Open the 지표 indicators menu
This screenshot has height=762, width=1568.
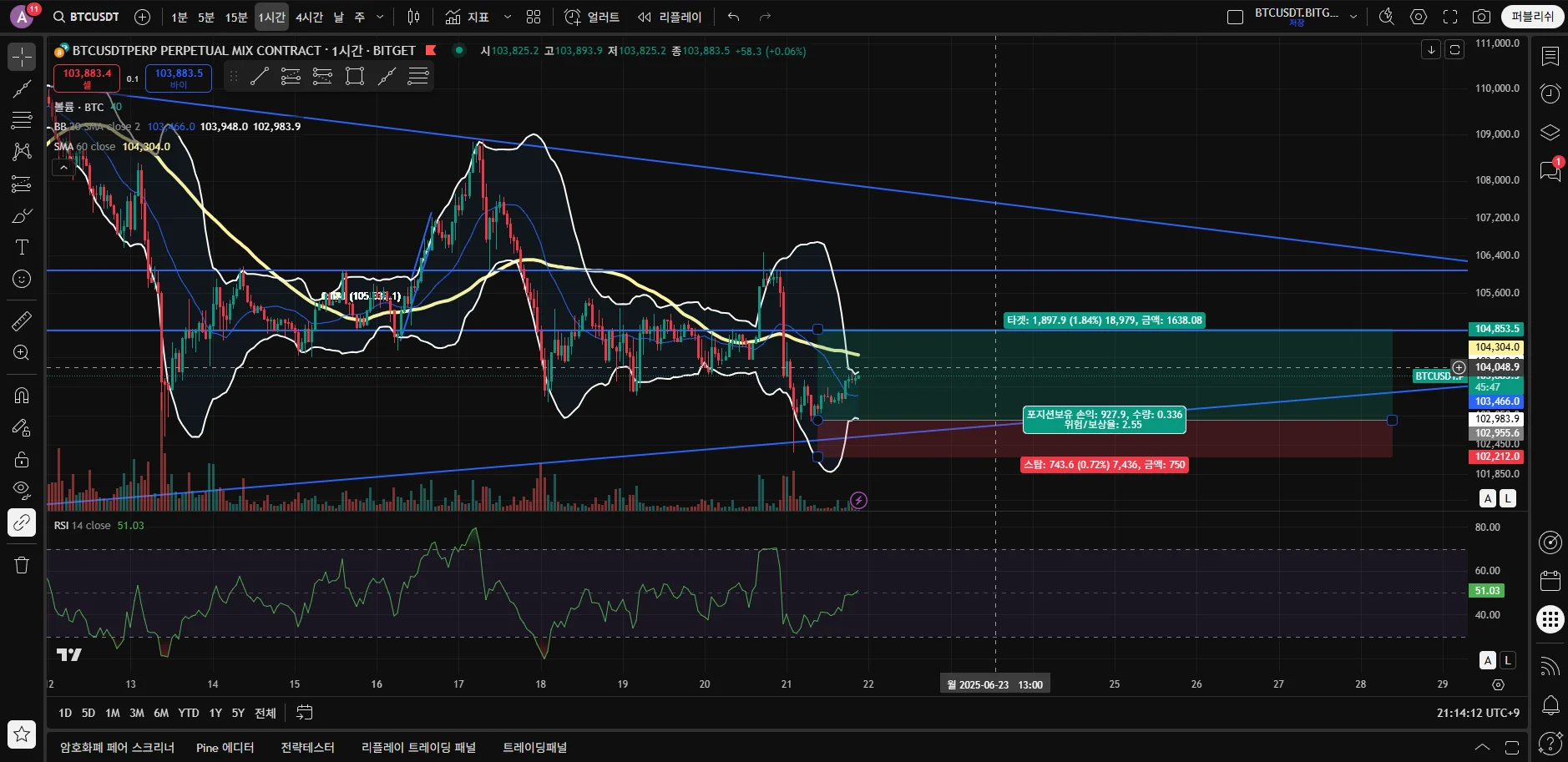[468, 17]
